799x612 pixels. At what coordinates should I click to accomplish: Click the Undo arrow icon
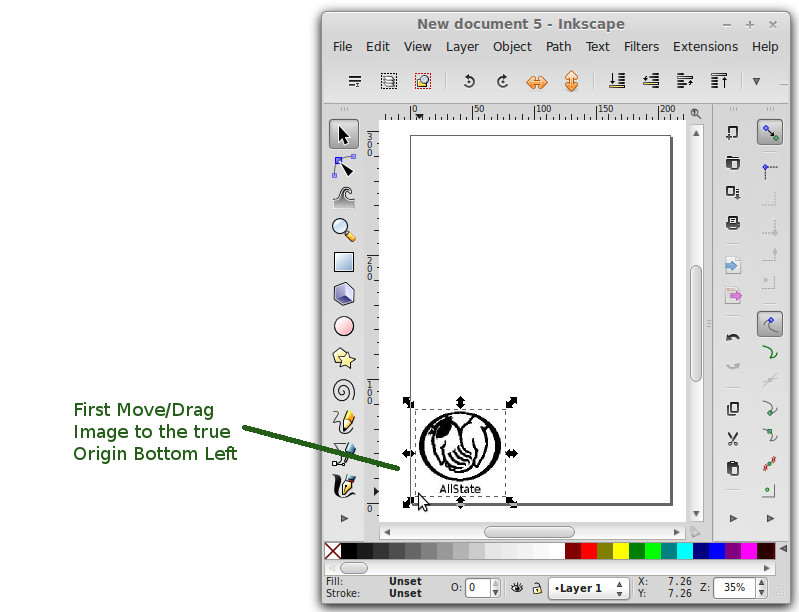click(733, 337)
